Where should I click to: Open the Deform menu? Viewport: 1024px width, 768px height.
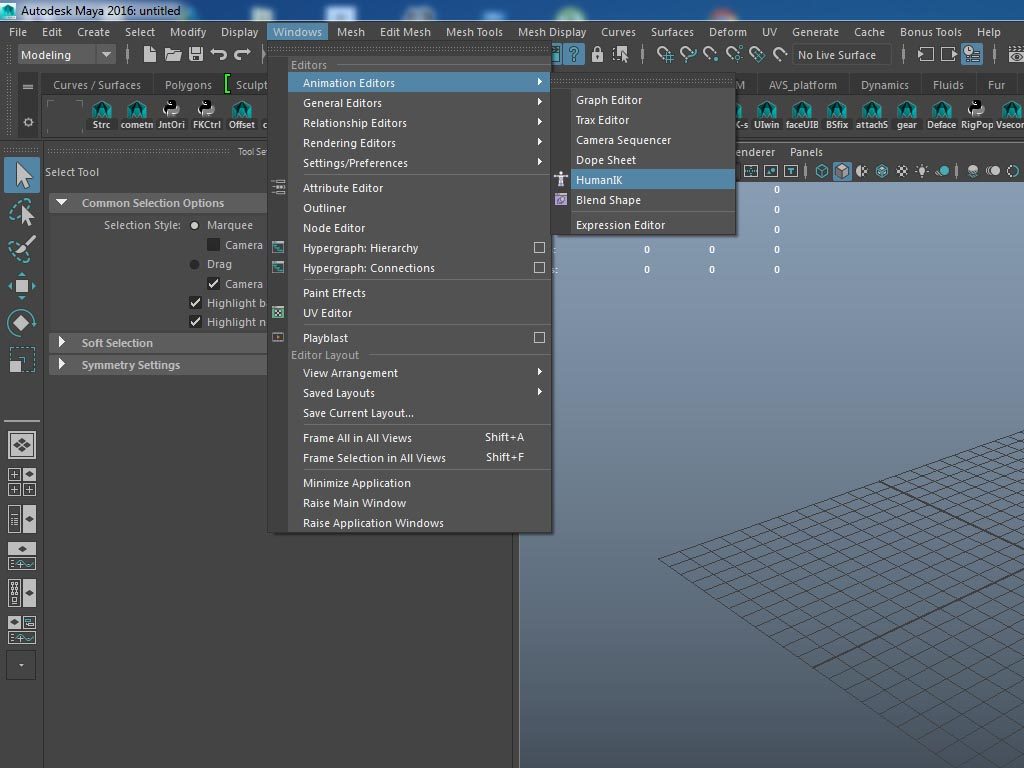point(728,32)
